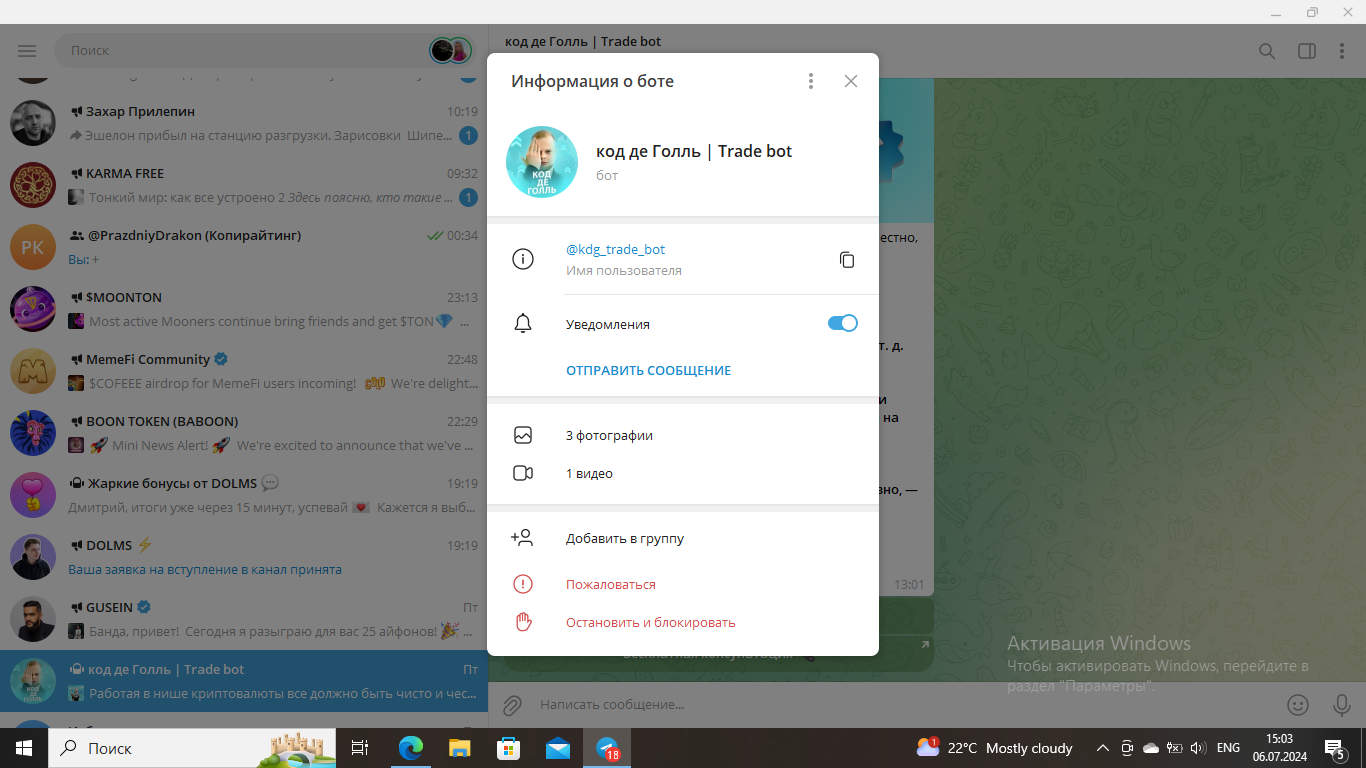Open the GUSEIN channel
This screenshot has width=1366, height=768.
pyautogui.click(x=244, y=619)
